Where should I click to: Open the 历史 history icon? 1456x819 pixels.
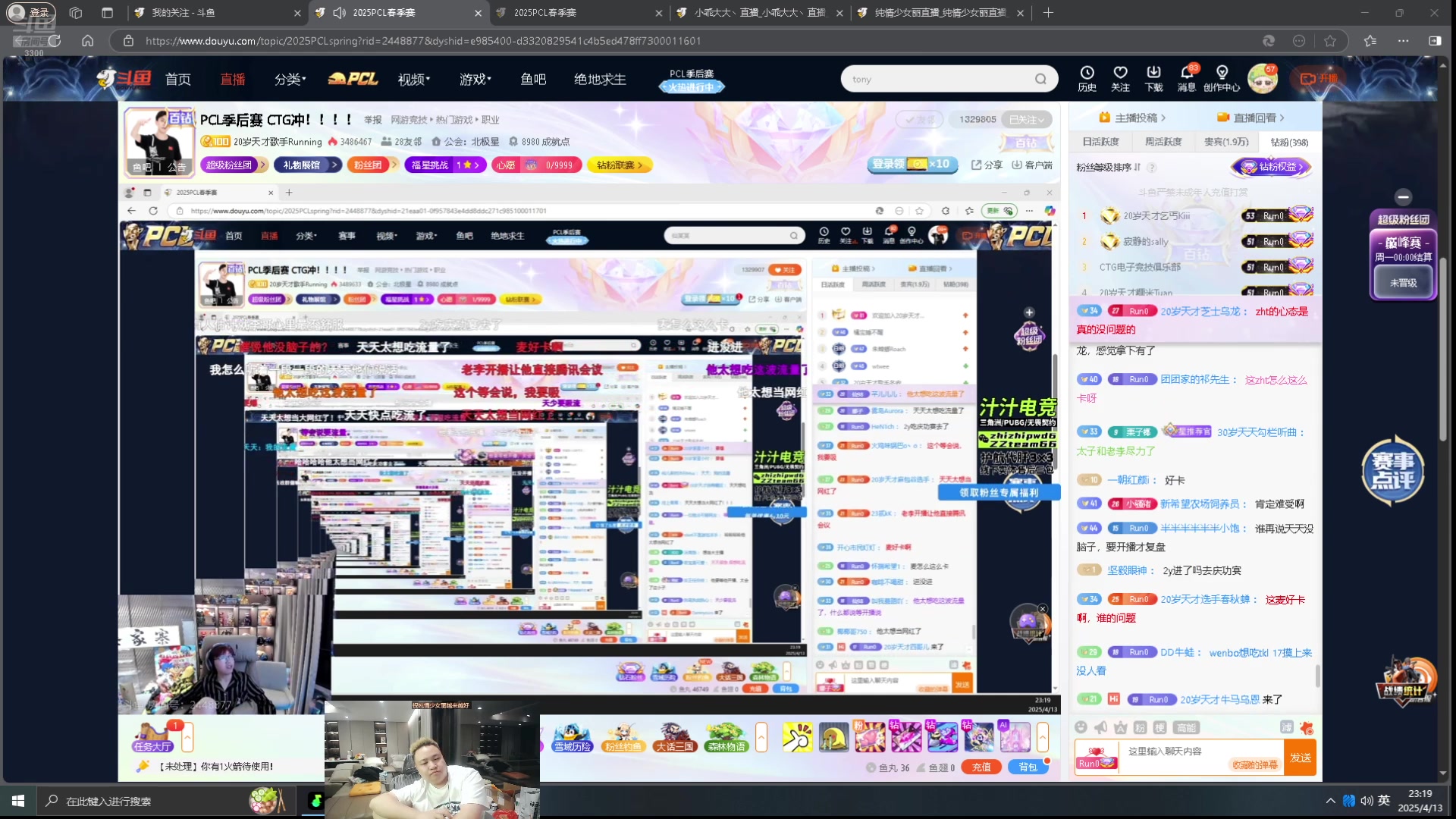1087,78
